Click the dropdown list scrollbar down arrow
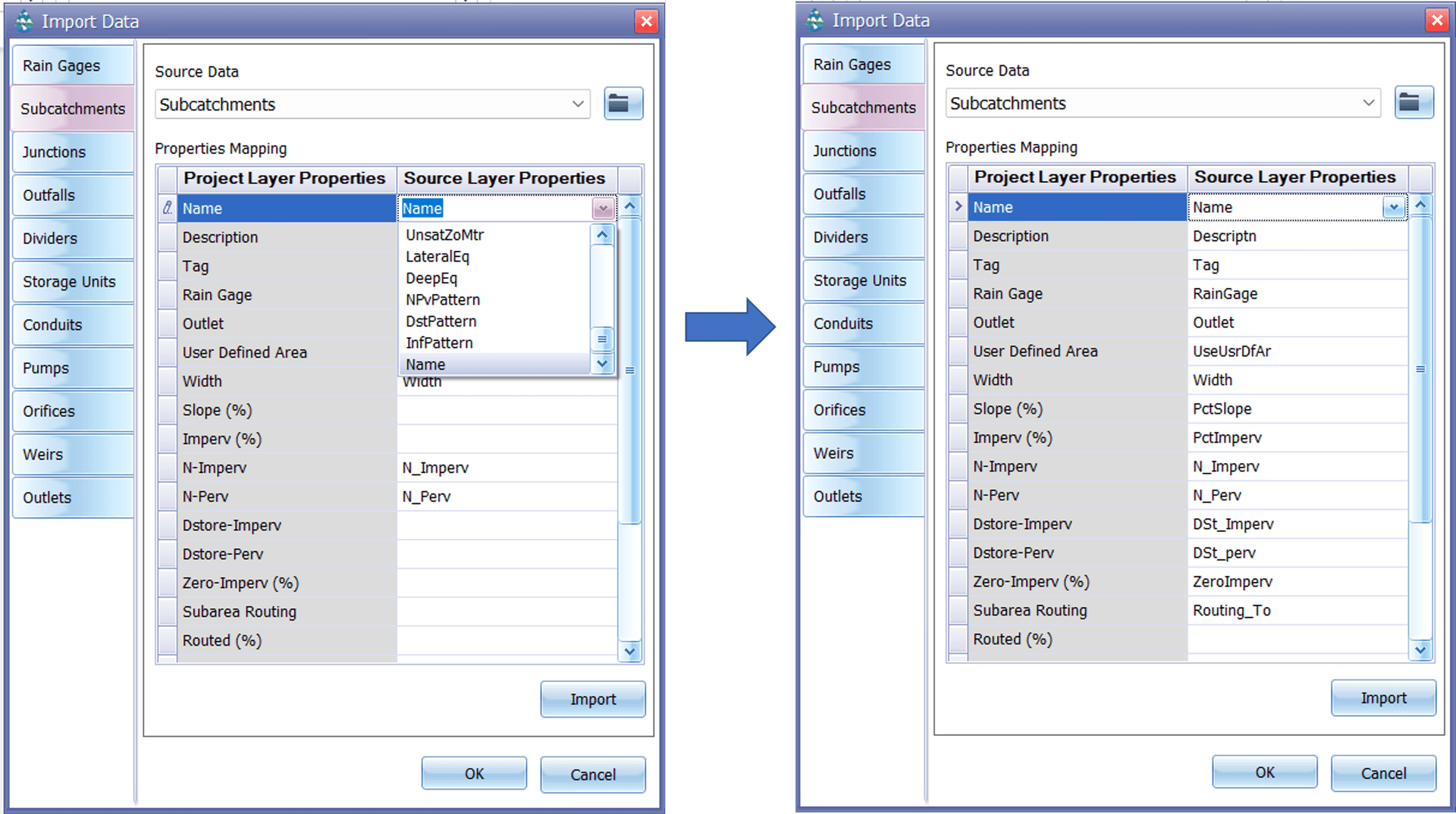Screen dimensions: 1456x814 602,364
